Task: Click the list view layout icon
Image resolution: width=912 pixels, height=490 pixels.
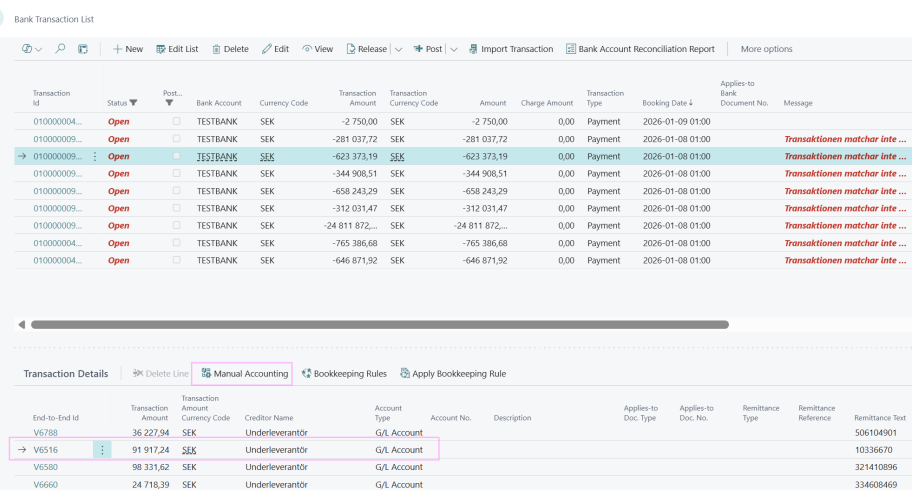Action: click(83, 49)
